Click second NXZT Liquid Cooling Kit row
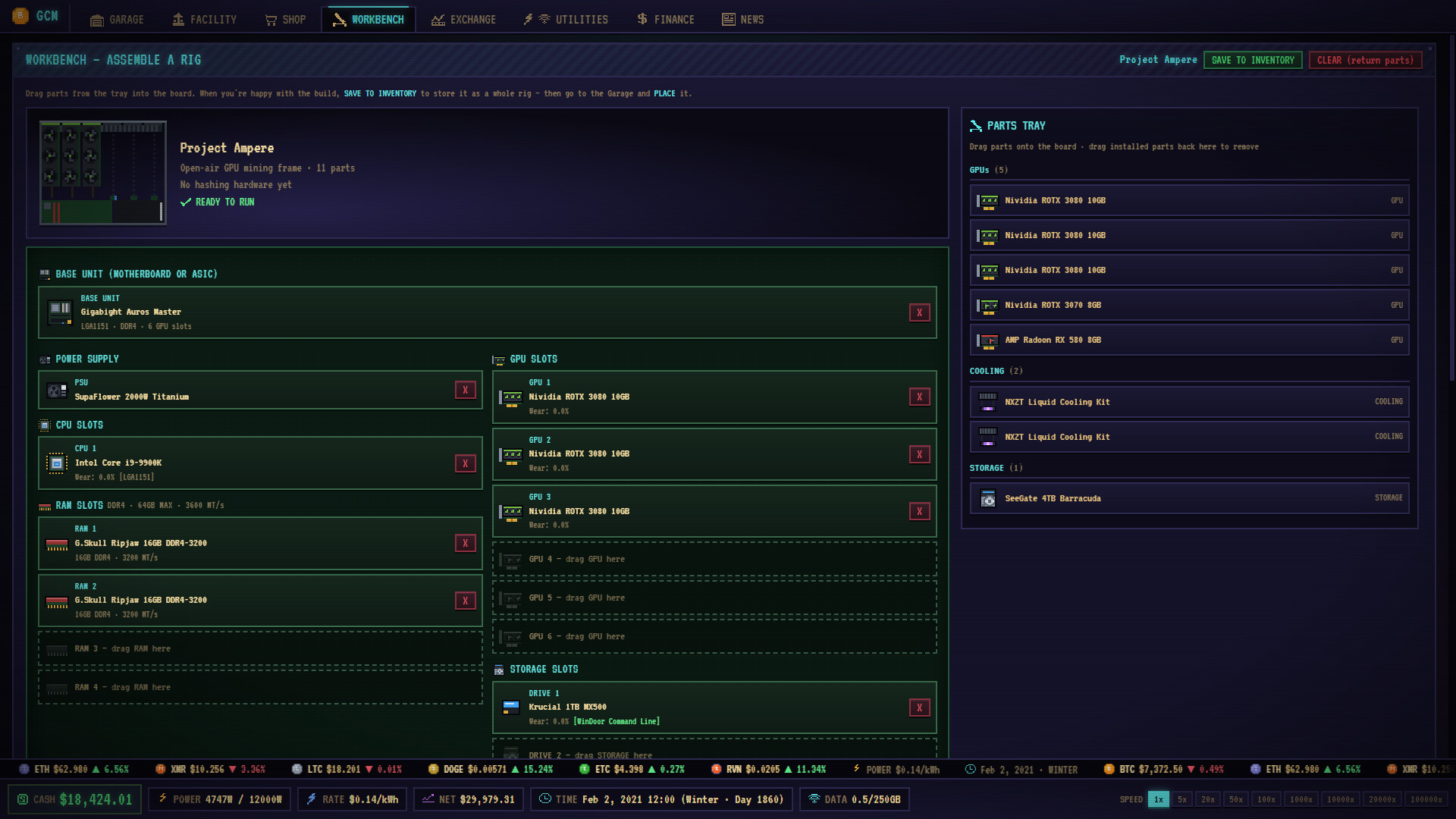Screen dimensions: 1456x819 pyautogui.click(x=1189, y=437)
